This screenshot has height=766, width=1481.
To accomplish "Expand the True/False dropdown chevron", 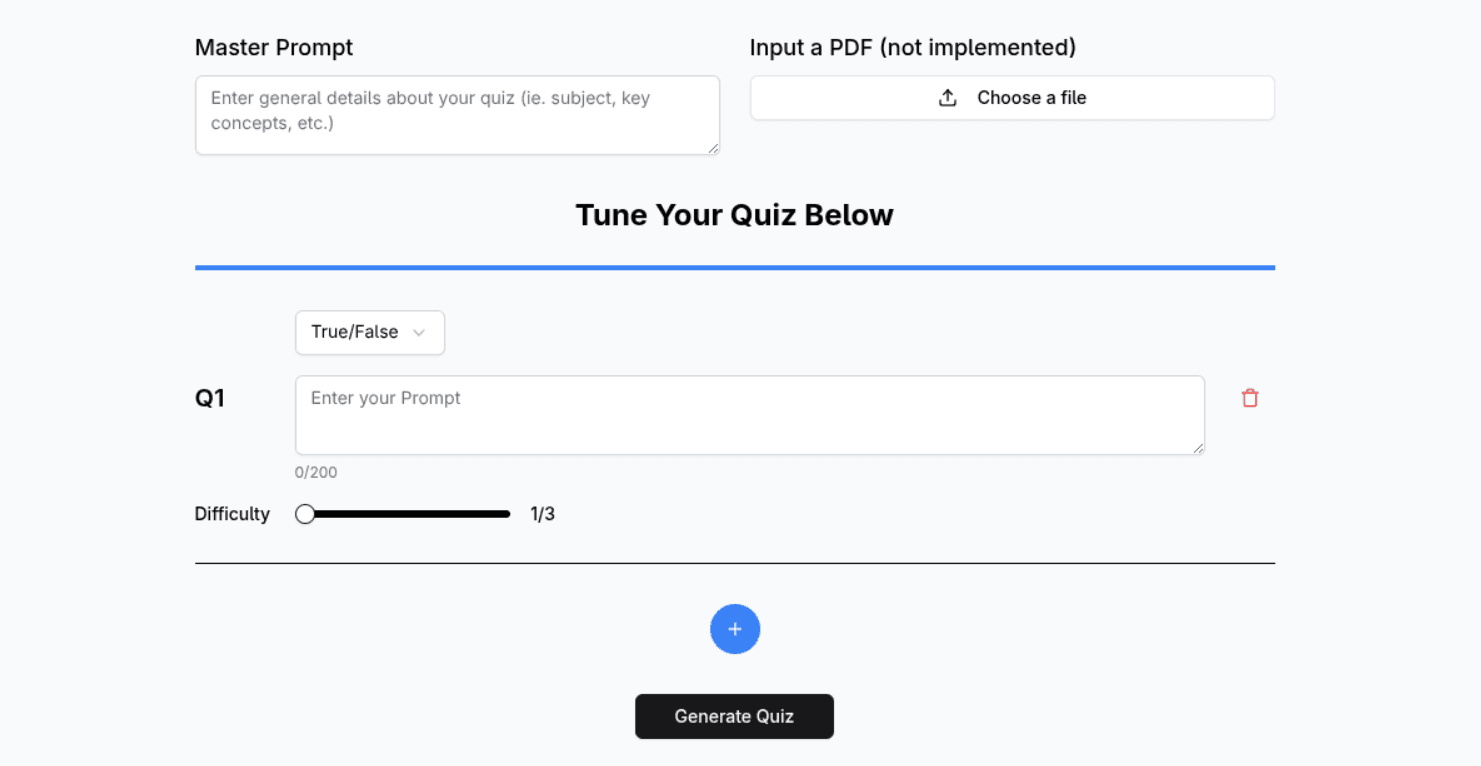I will coord(419,333).
